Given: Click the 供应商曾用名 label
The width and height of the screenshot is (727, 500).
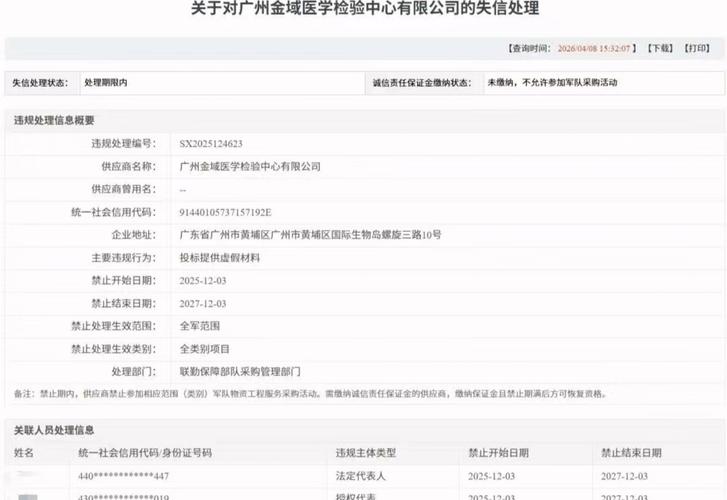Looking at the screenshot, I should pyautogui.click(x=123, y=189).
